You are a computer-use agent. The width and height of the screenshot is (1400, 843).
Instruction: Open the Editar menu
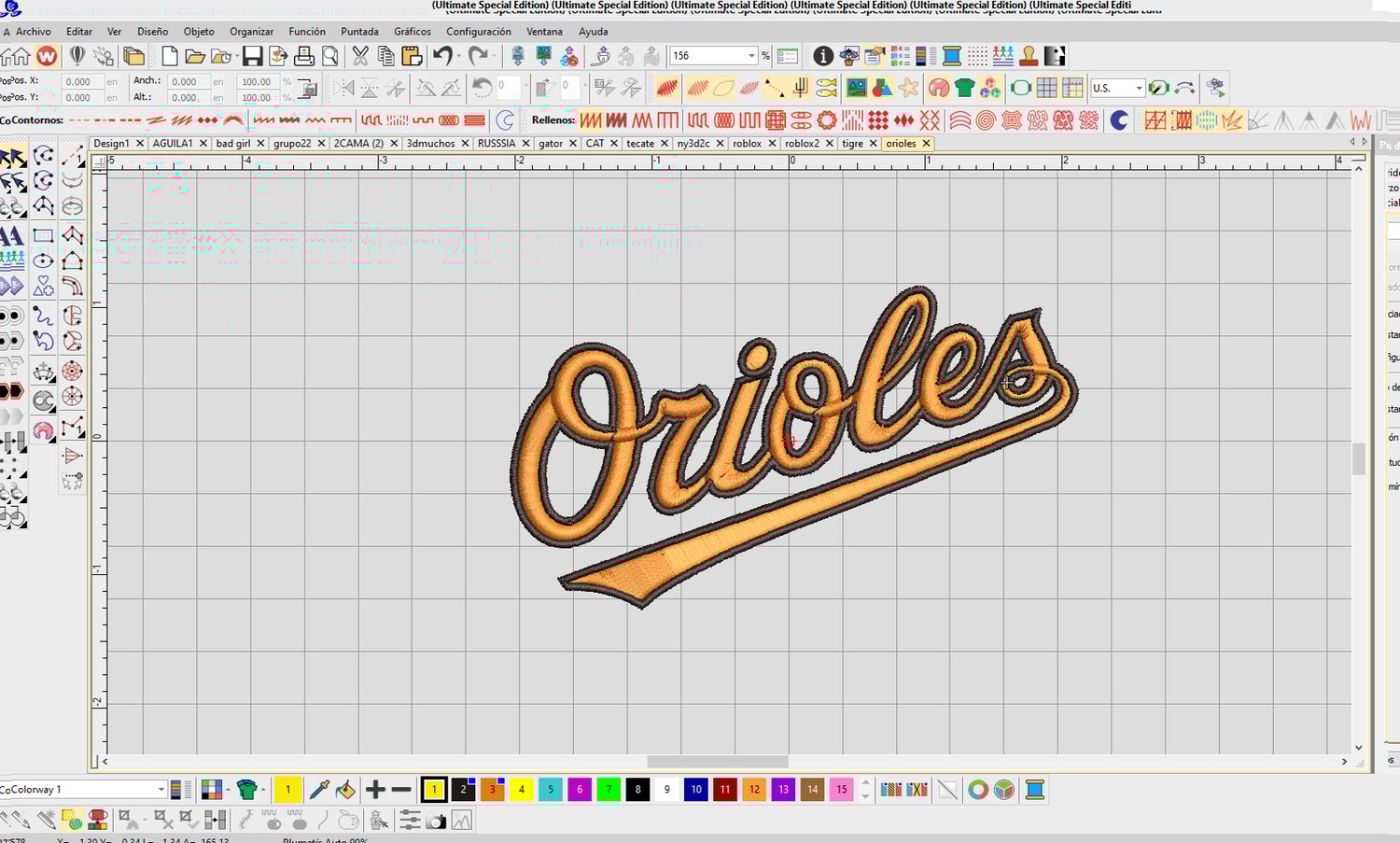[x=79, y=32]
